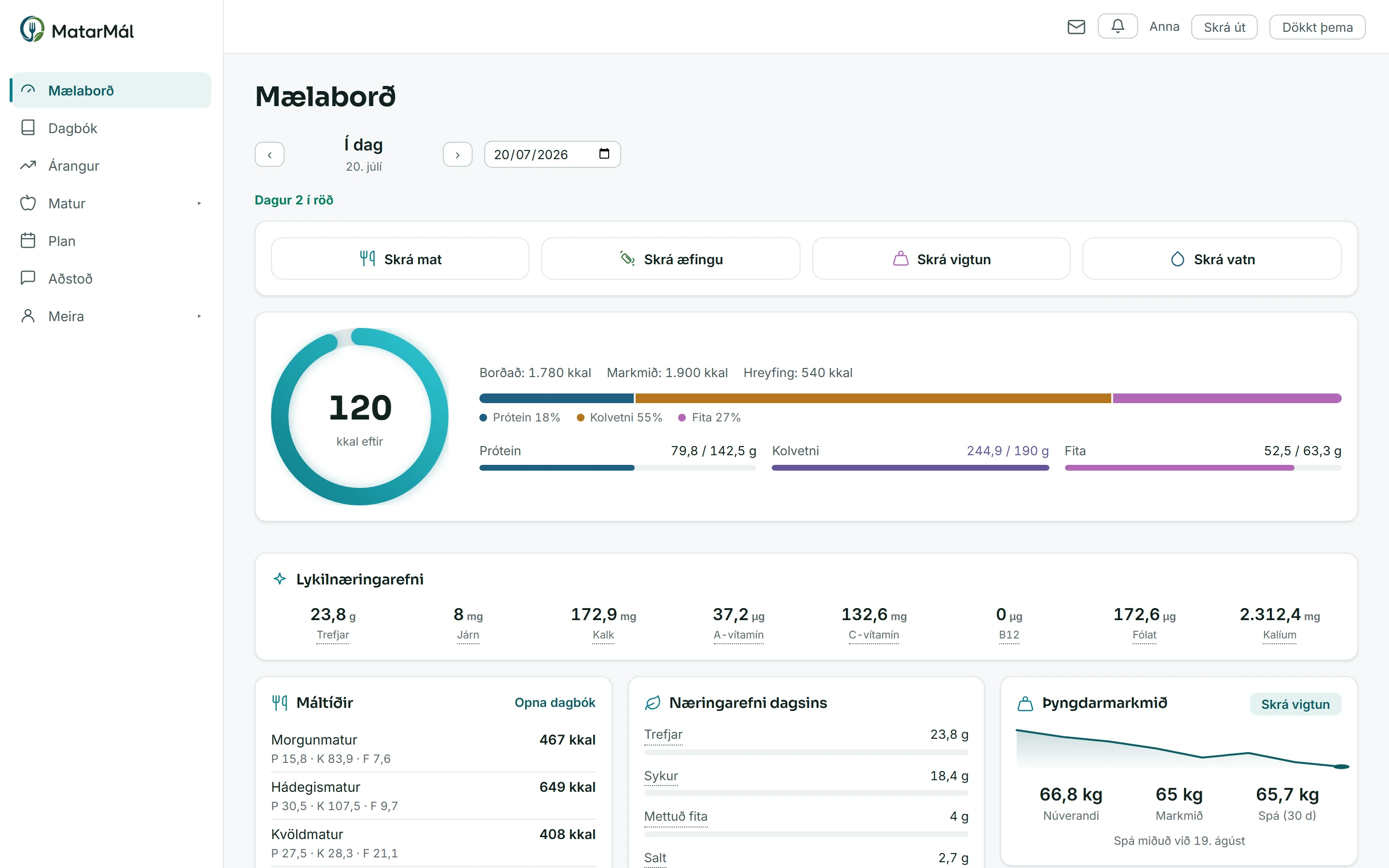
Task: Click the Árangur trend icon
Action: [28, 165]
